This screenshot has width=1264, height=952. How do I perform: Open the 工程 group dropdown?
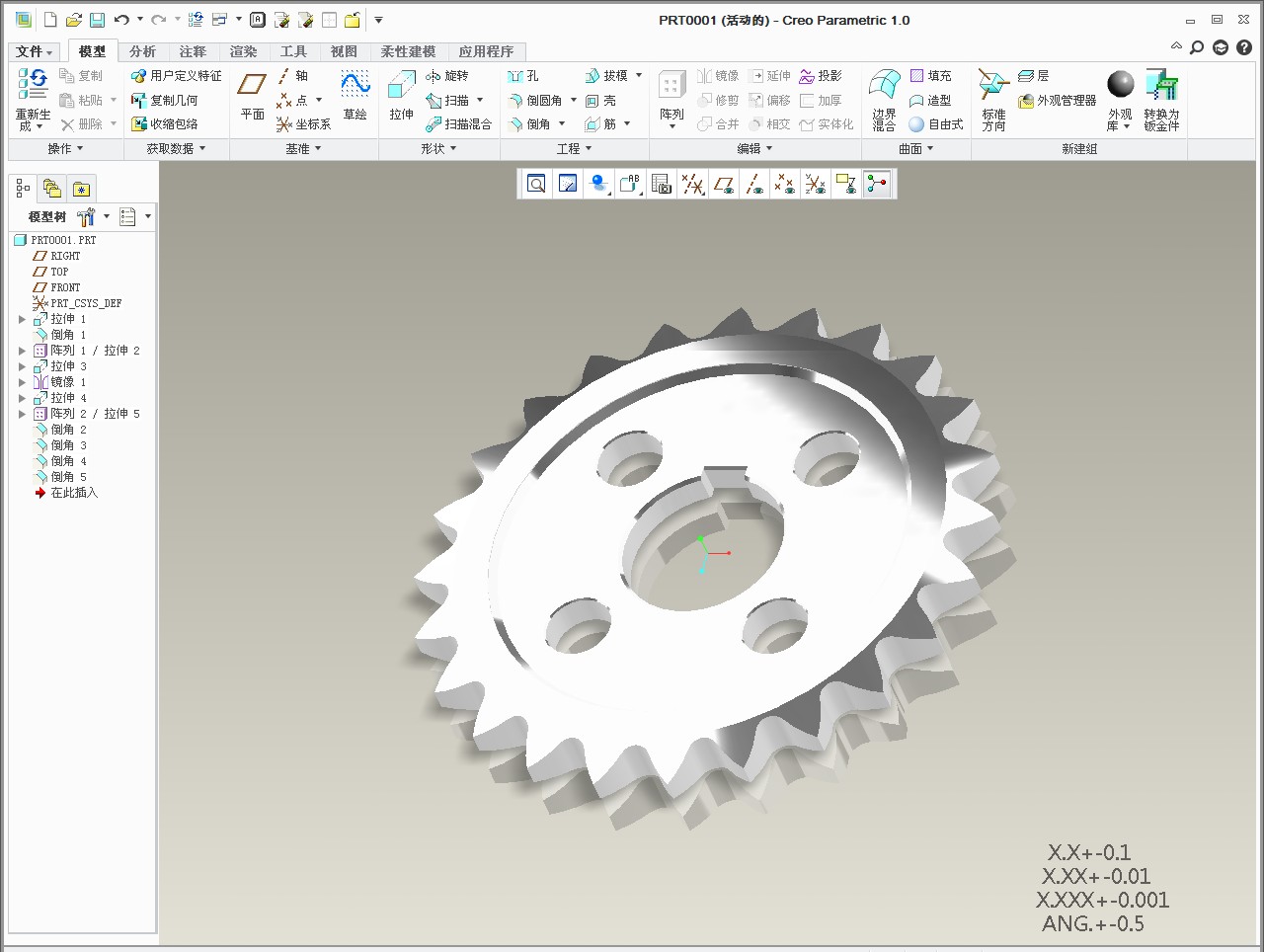(x=574, y=149)
